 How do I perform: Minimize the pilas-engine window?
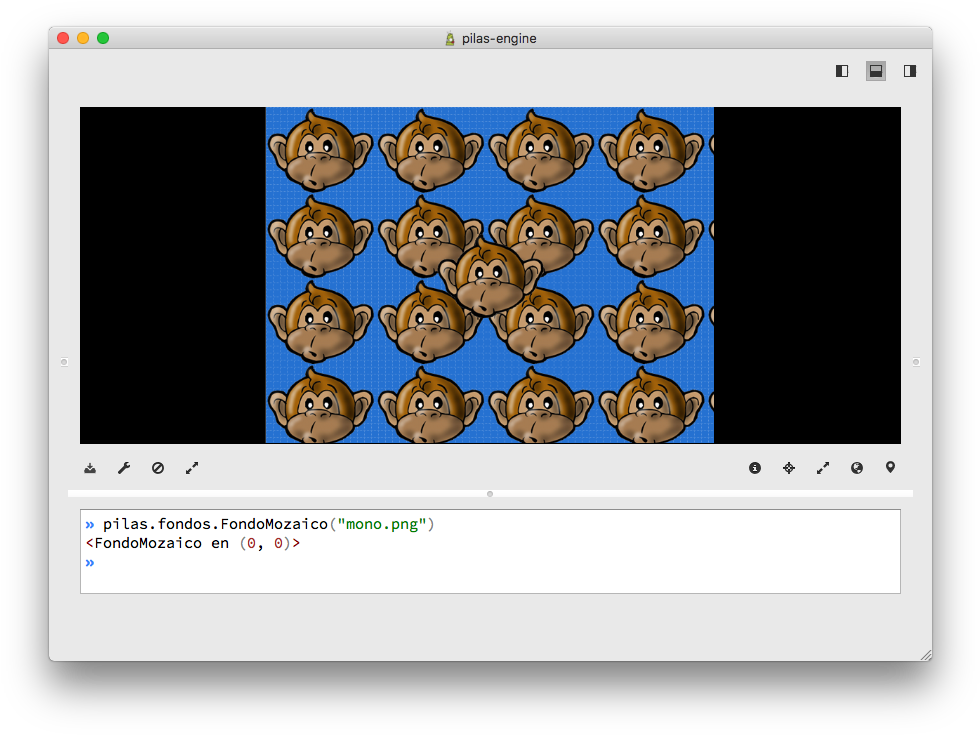pyautogui.click(x=83, y=38)
